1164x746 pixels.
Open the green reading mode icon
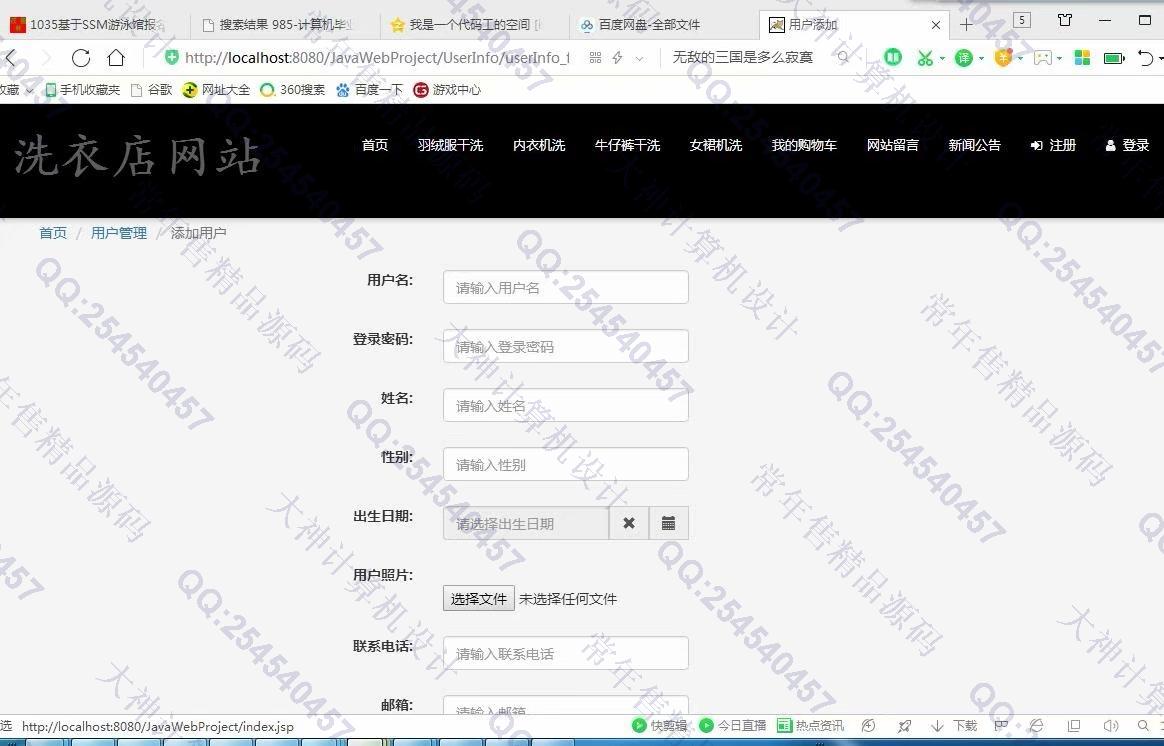[x=893, y=57]
